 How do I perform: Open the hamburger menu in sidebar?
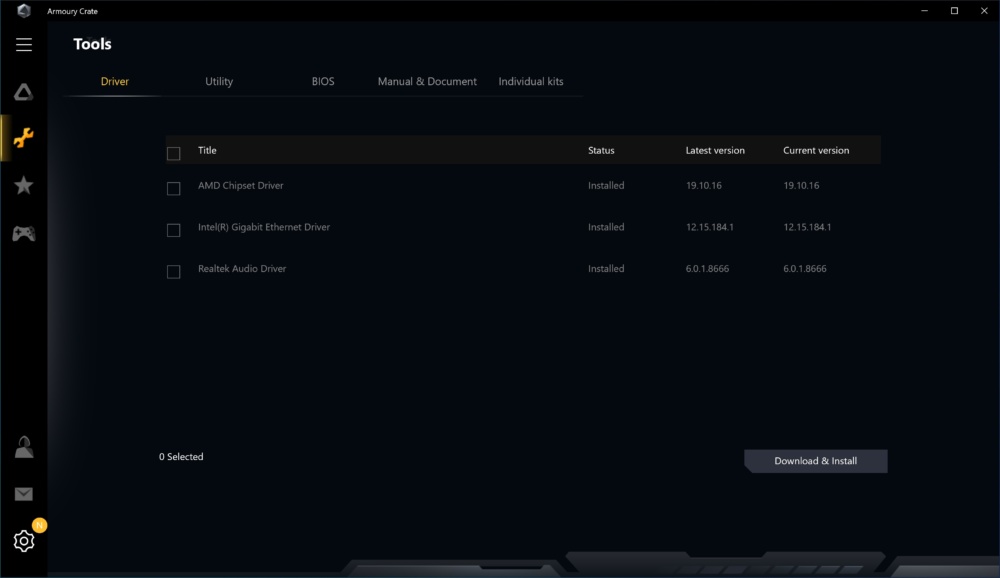click(24, 45)
